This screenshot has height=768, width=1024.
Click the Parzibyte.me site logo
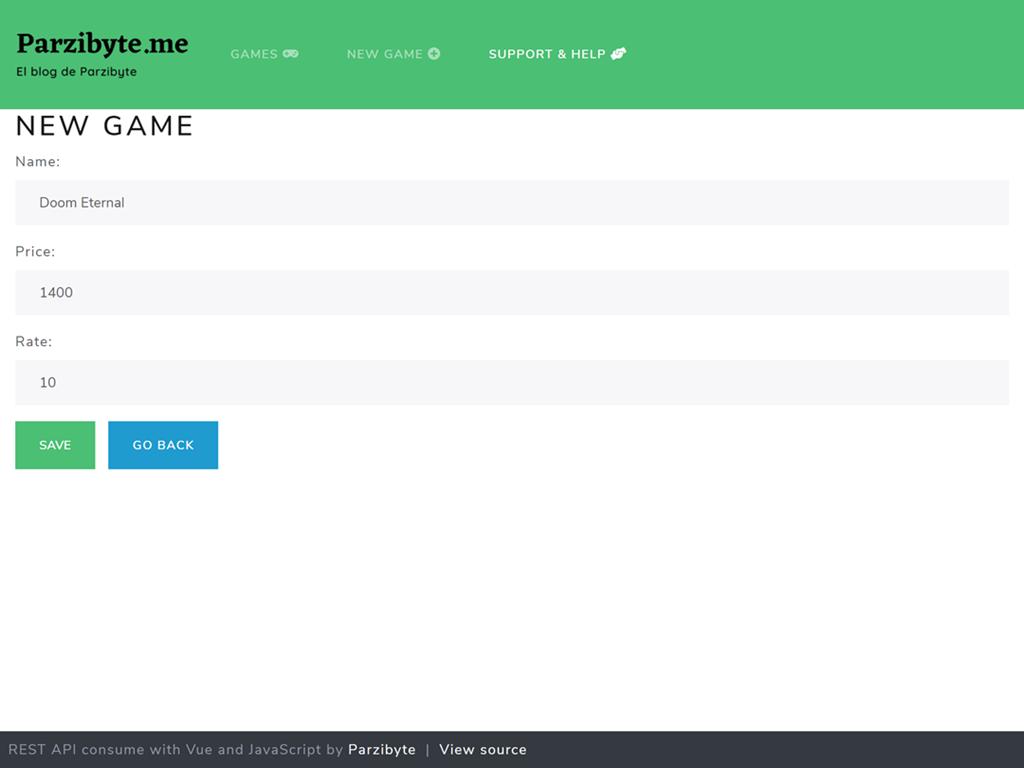(102, 43)
